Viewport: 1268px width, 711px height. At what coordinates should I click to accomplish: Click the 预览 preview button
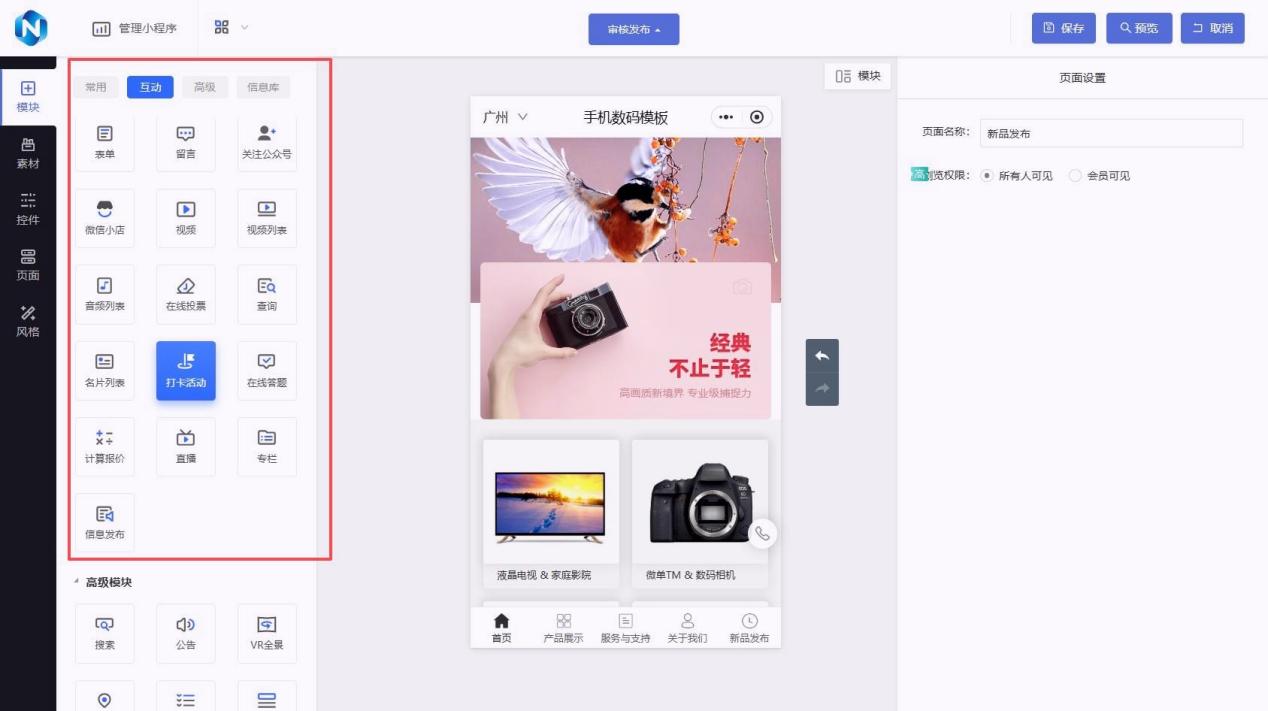(1138, 28)
